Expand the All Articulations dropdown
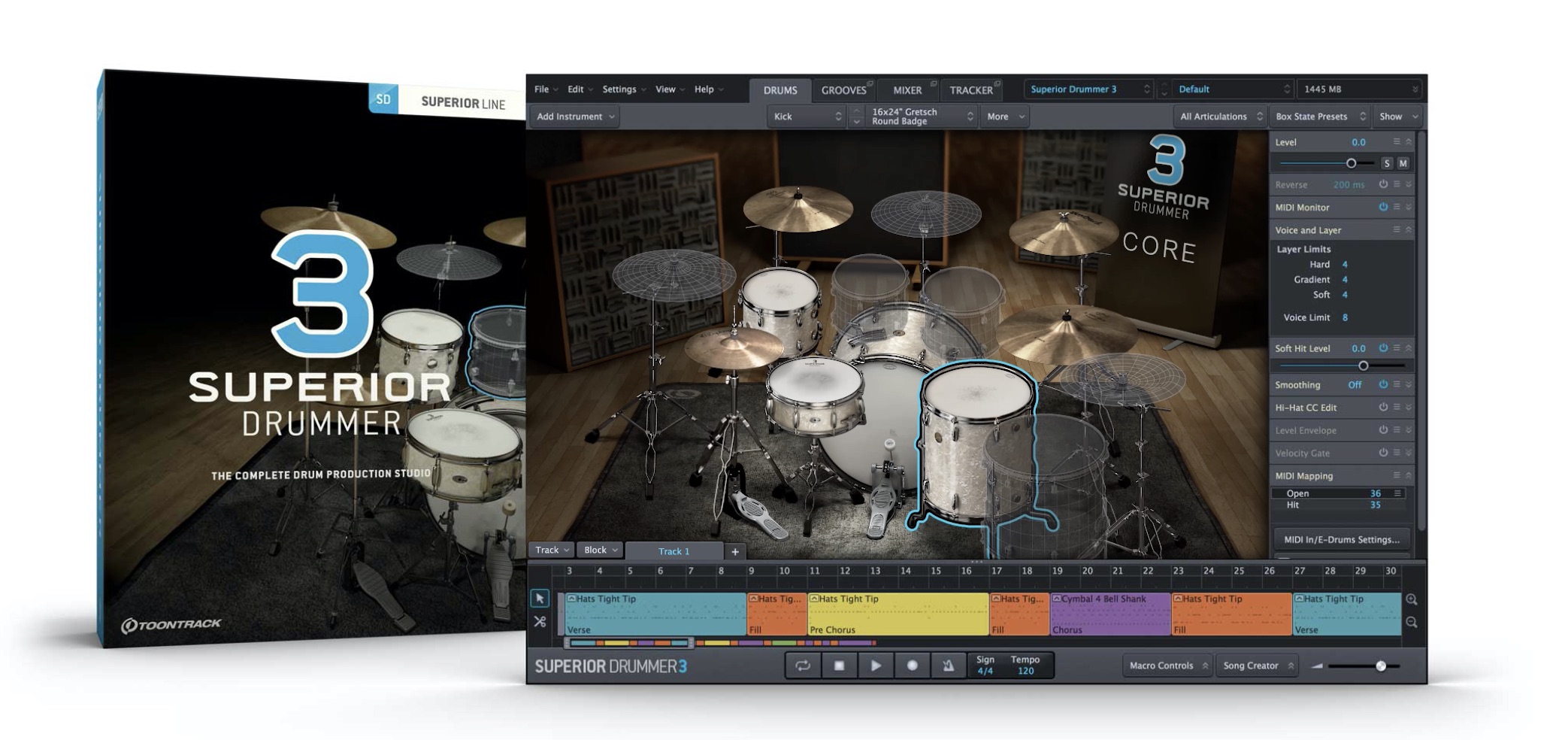The height and width of the screenshot is (740, 1568). click(1219, 117)
